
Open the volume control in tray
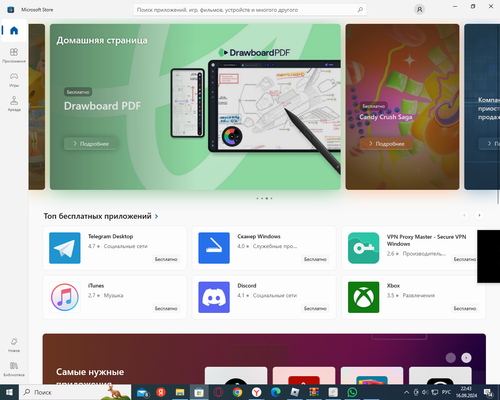[x=425, y=392]
